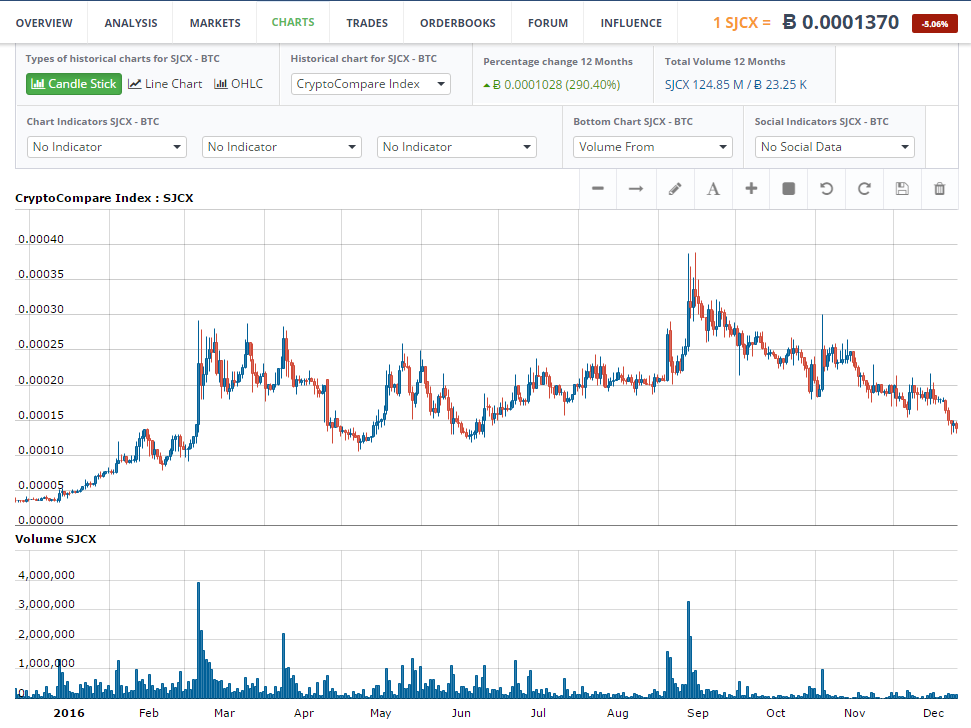971x728 pixels.
Task: Click the Overview tab link
Action: click(x=44, y=23)
